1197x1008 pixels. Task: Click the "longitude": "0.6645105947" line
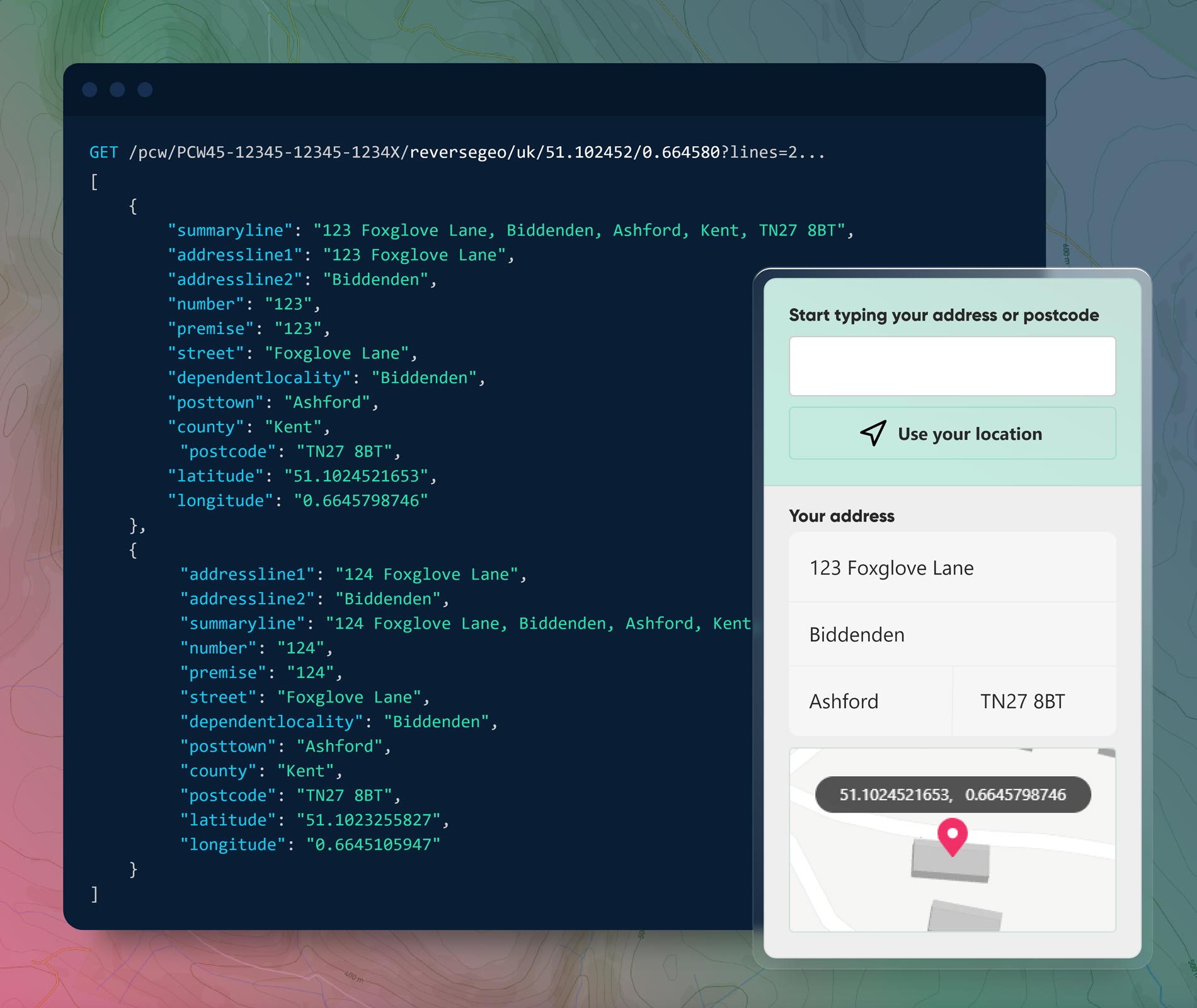pyautogui.click(x=310, y=845)
